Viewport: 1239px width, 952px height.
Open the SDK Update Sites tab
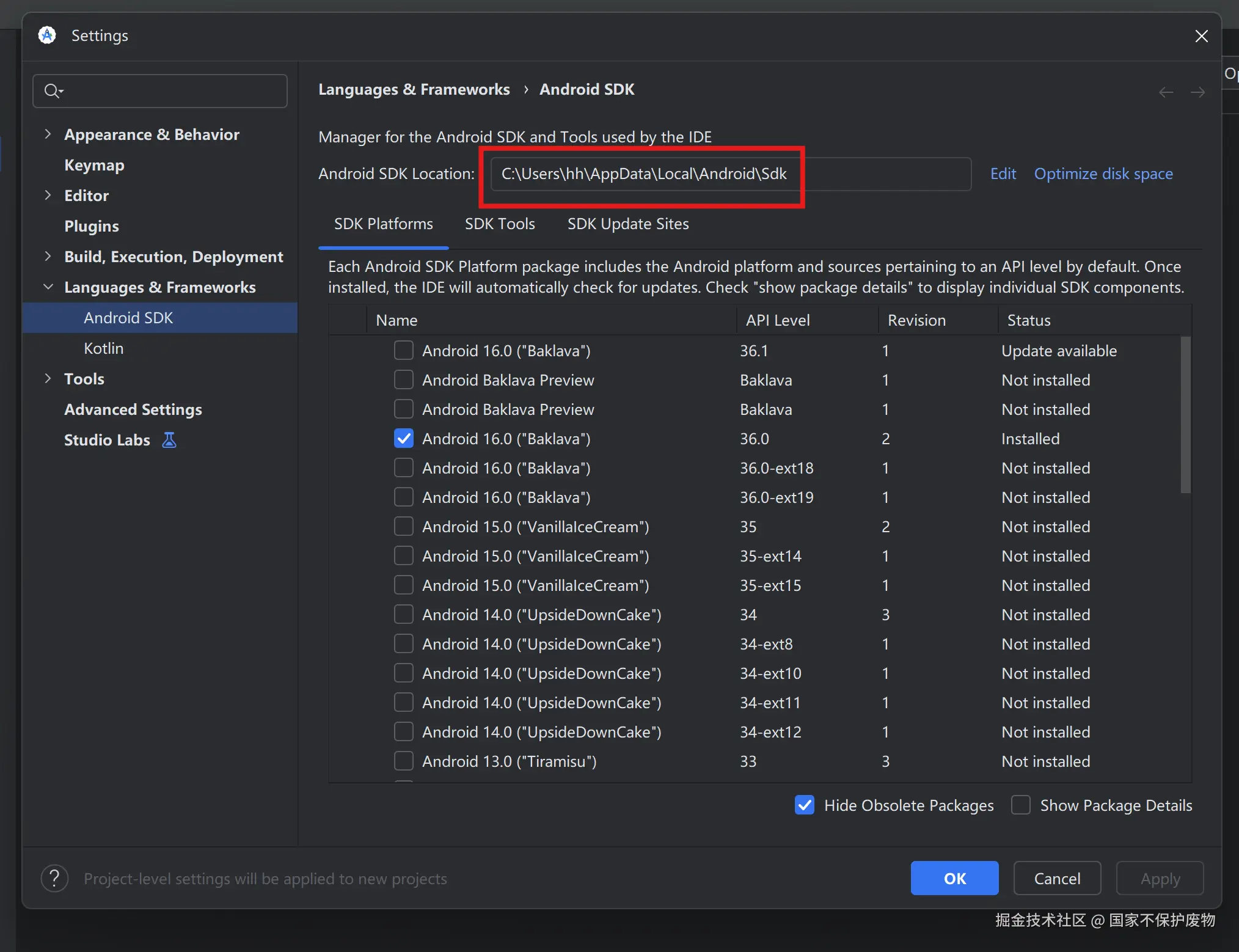coord(628,224)
